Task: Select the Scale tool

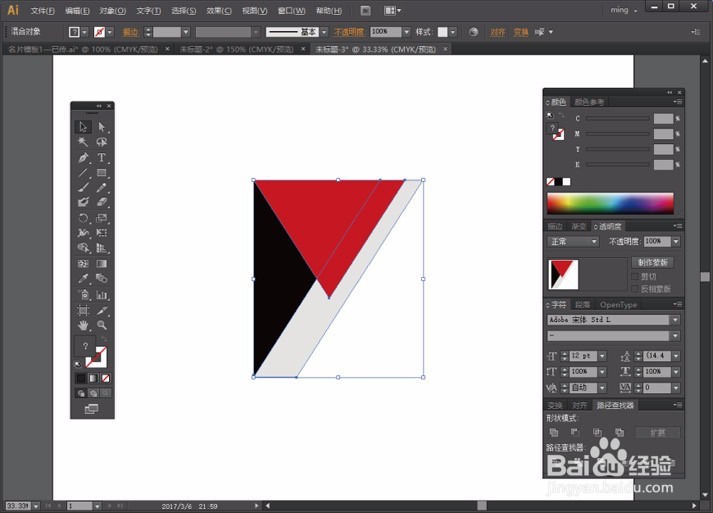Action: click(x=101, y=218)
